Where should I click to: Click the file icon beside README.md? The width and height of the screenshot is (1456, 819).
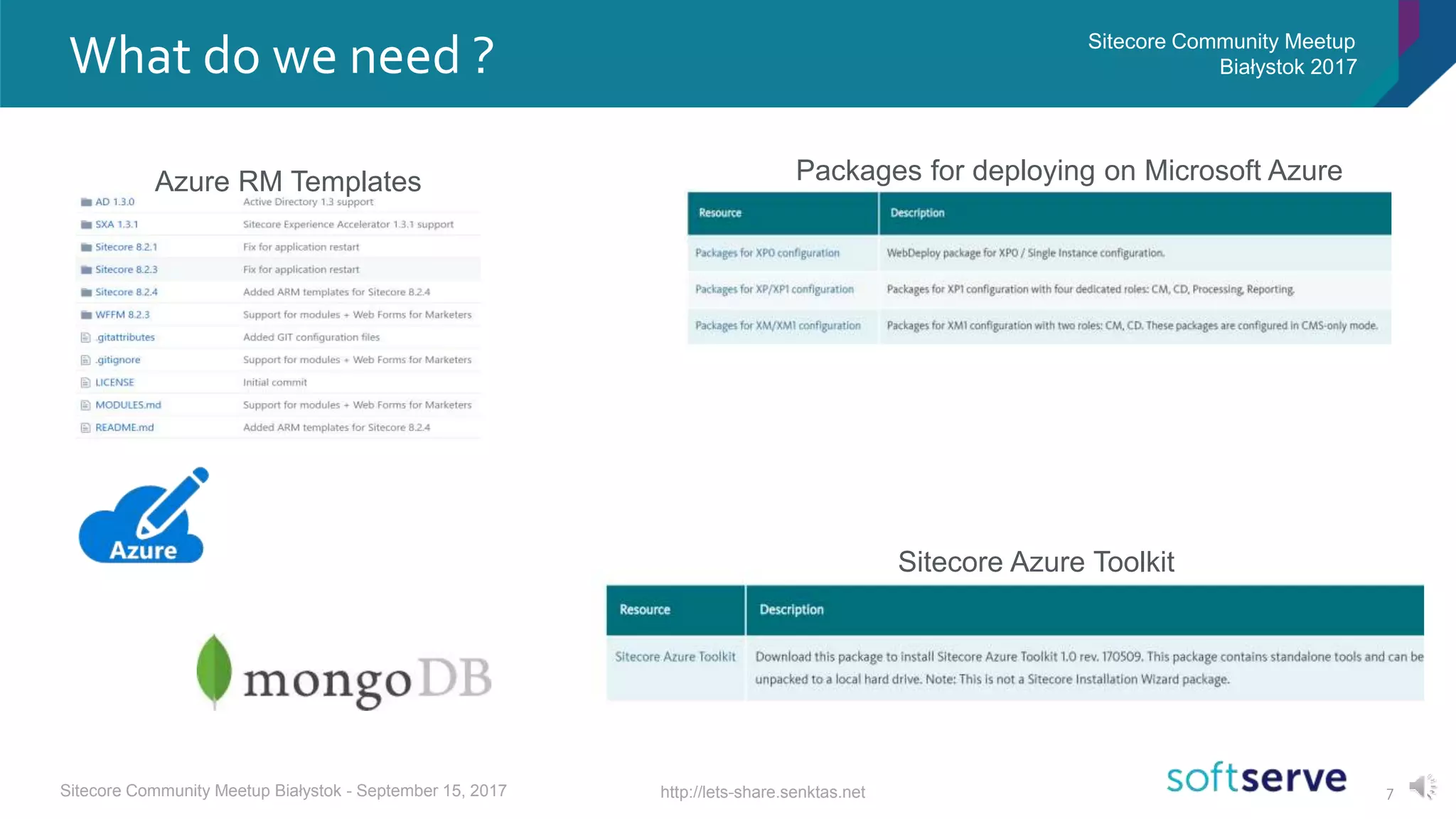(85, 428)
